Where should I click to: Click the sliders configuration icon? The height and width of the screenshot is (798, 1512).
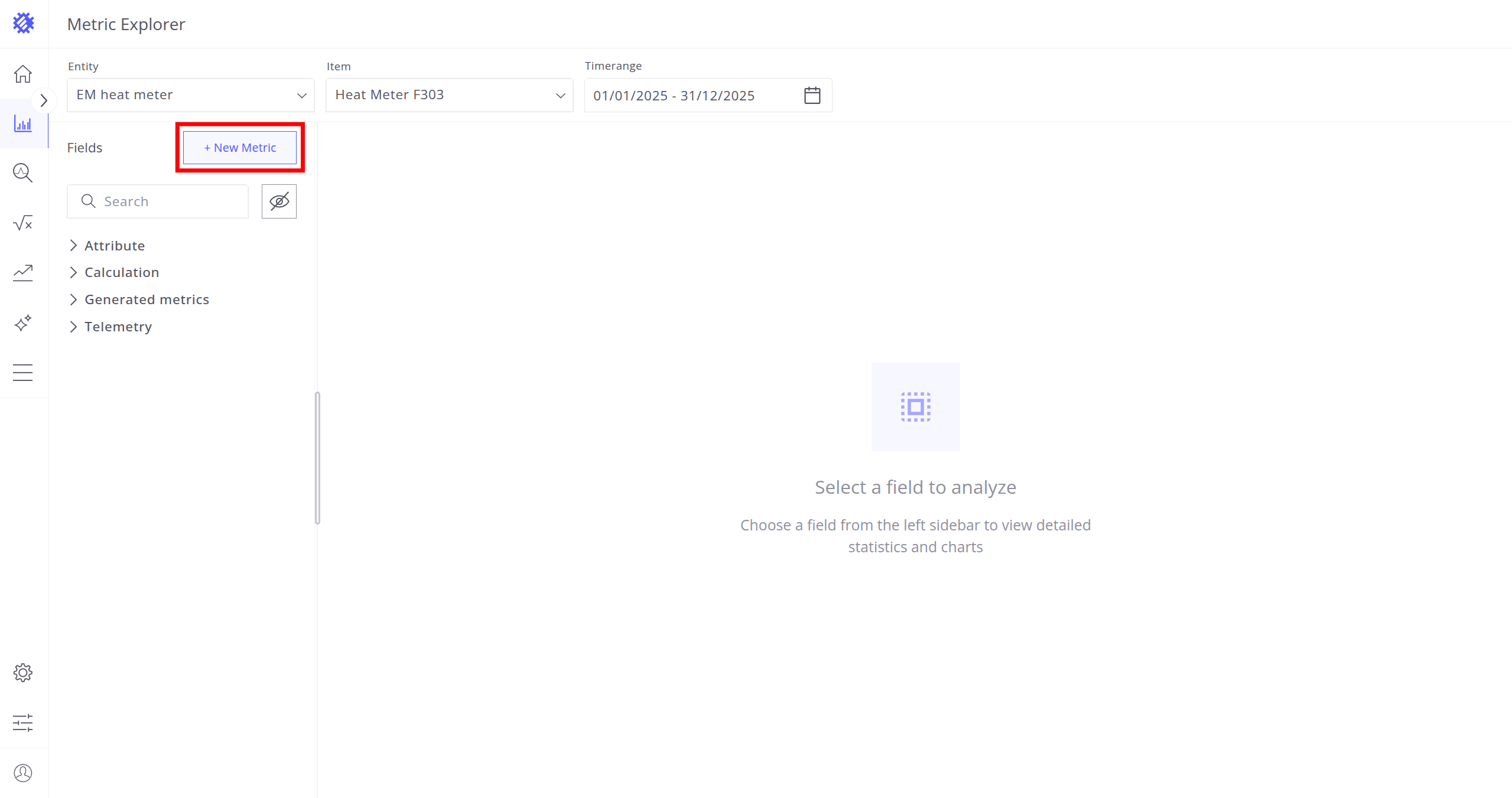coord(23,722)
